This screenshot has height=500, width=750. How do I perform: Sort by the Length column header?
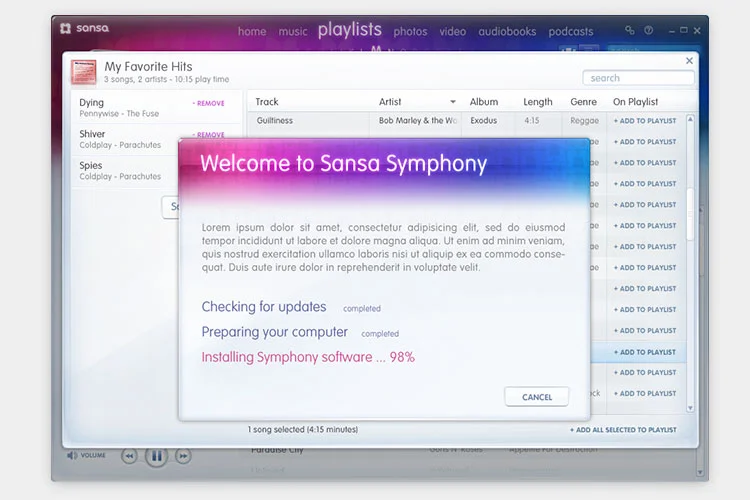point(538,102)
